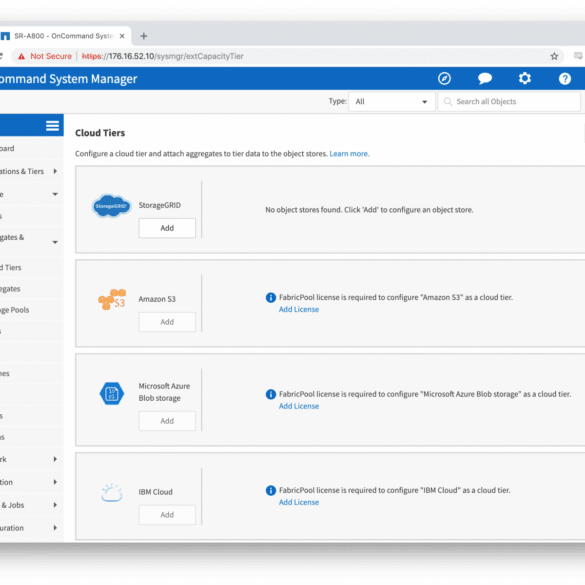Viewport: 585px width, 585px height.
Task: Click the Microsoft Azure Blob storage logo
Action: pyautogui.click(x=112, y=393)
